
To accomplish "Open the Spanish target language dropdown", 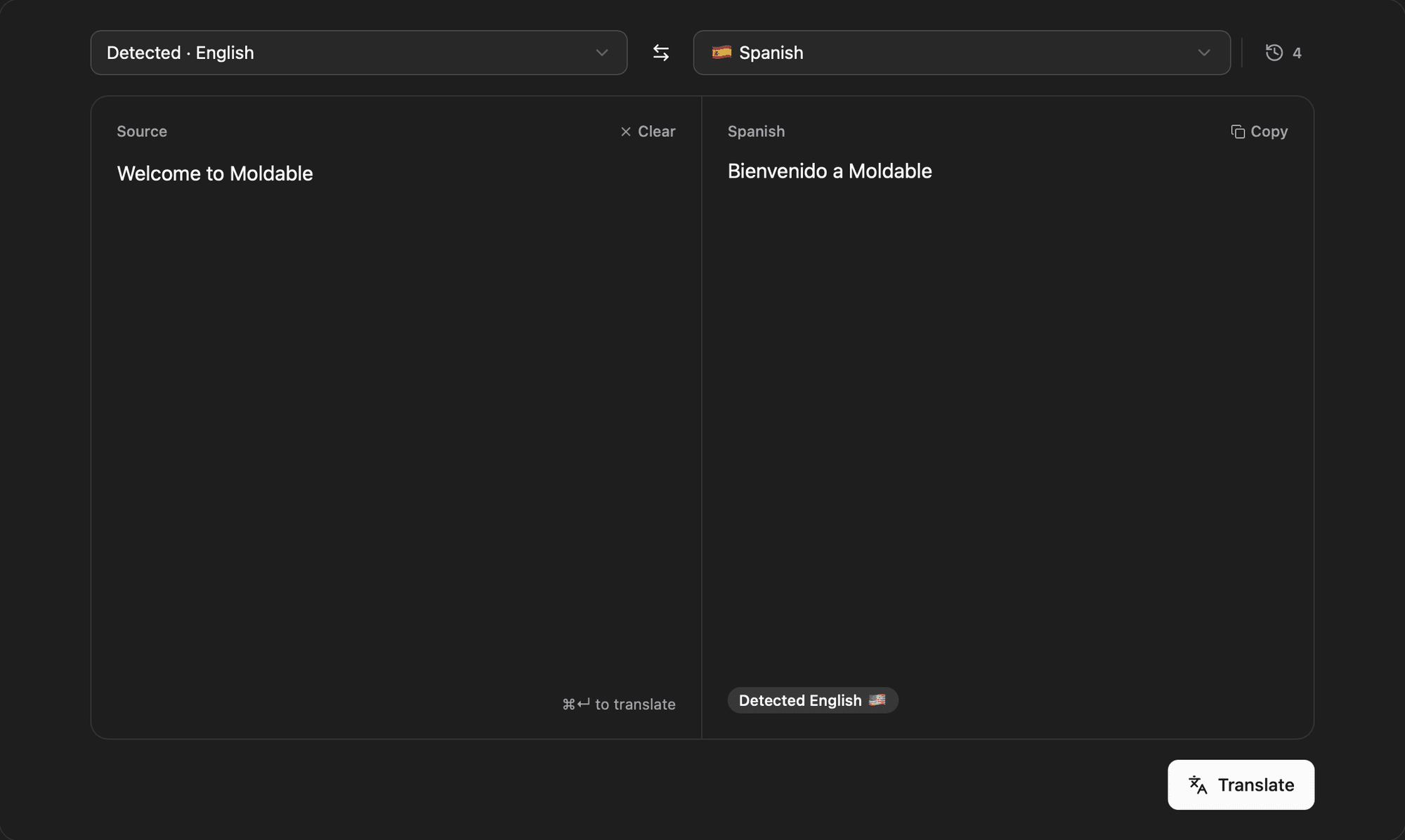I will pos(961,53).
